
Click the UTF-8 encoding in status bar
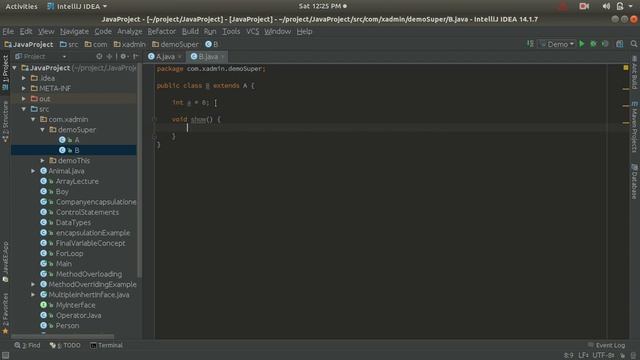click(603, 356)
